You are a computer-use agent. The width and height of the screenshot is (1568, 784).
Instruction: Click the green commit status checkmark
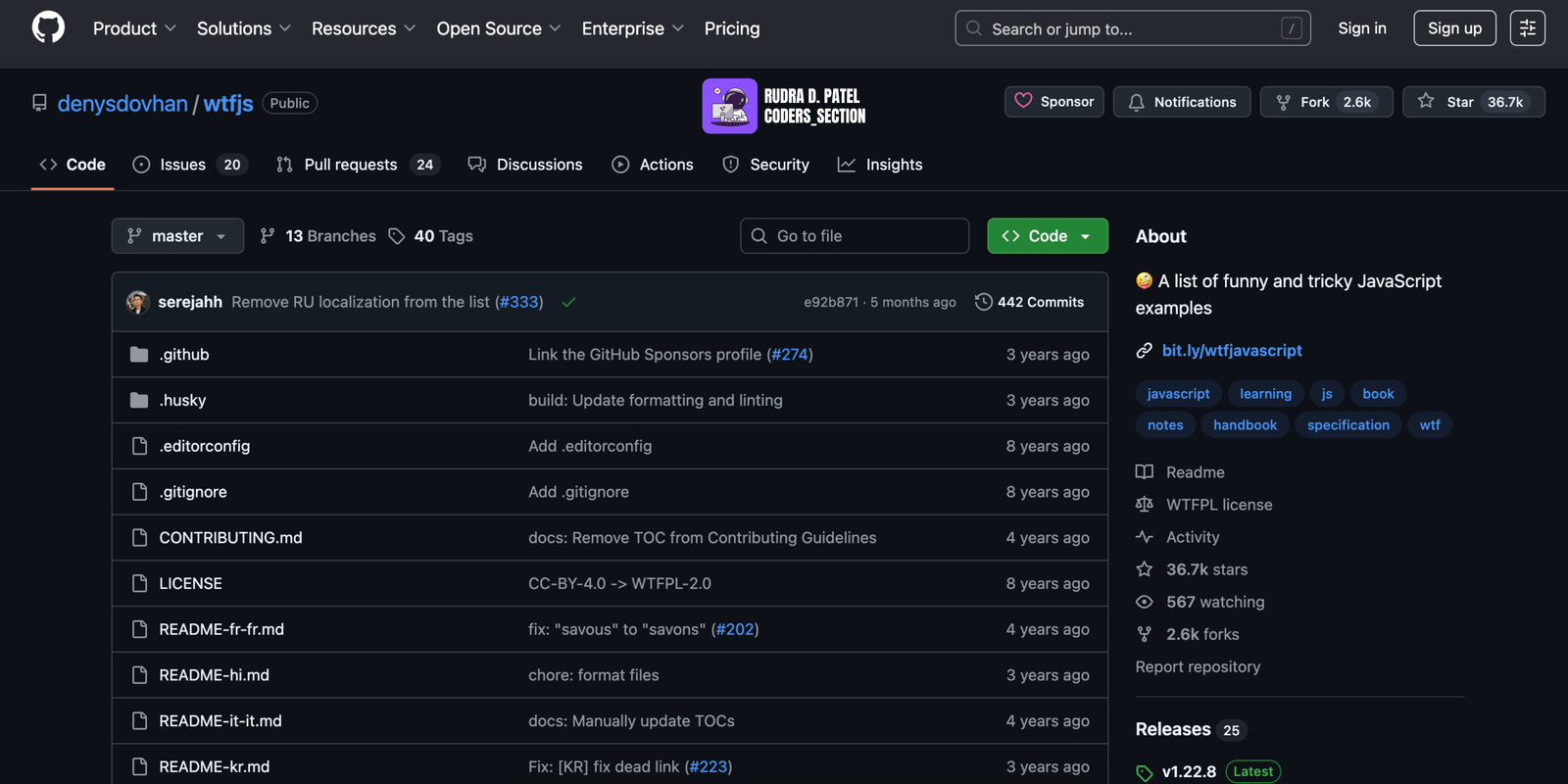point(568,302)
